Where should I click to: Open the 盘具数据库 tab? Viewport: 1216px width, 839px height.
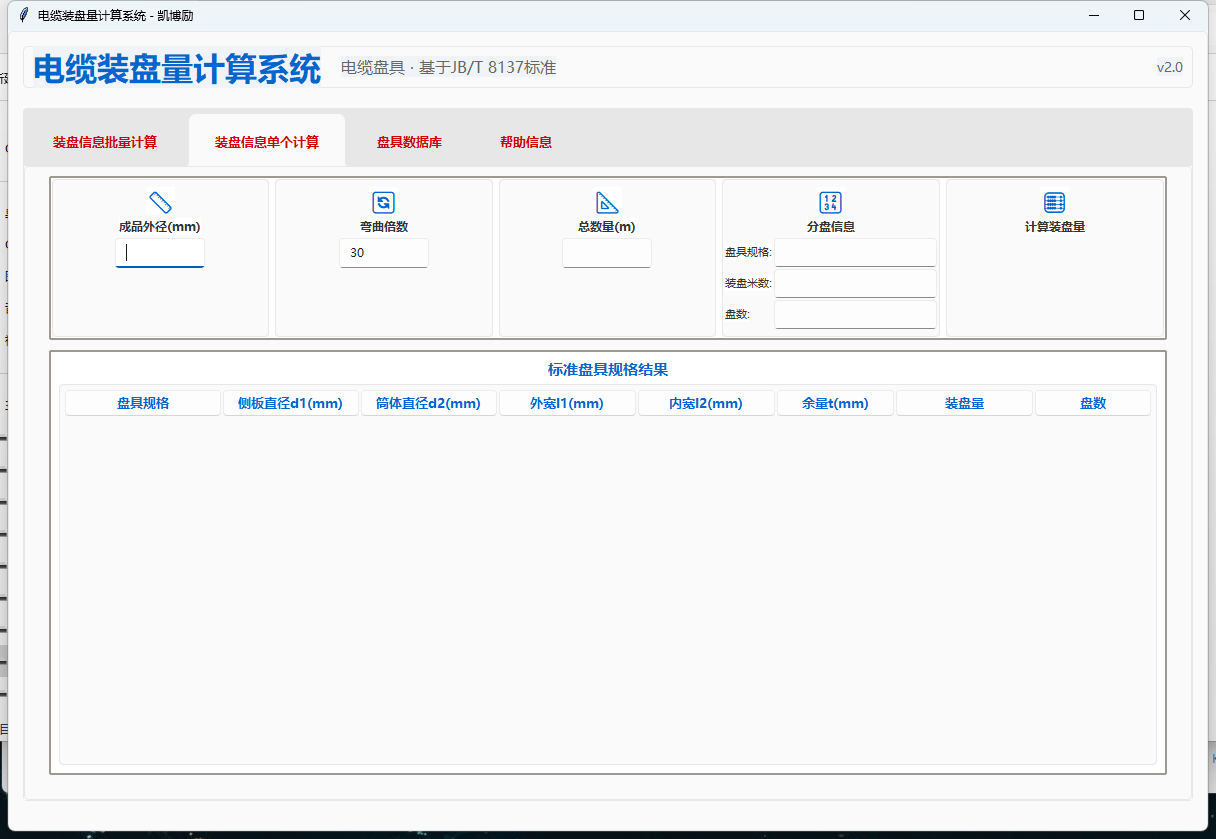click(409, 142)
